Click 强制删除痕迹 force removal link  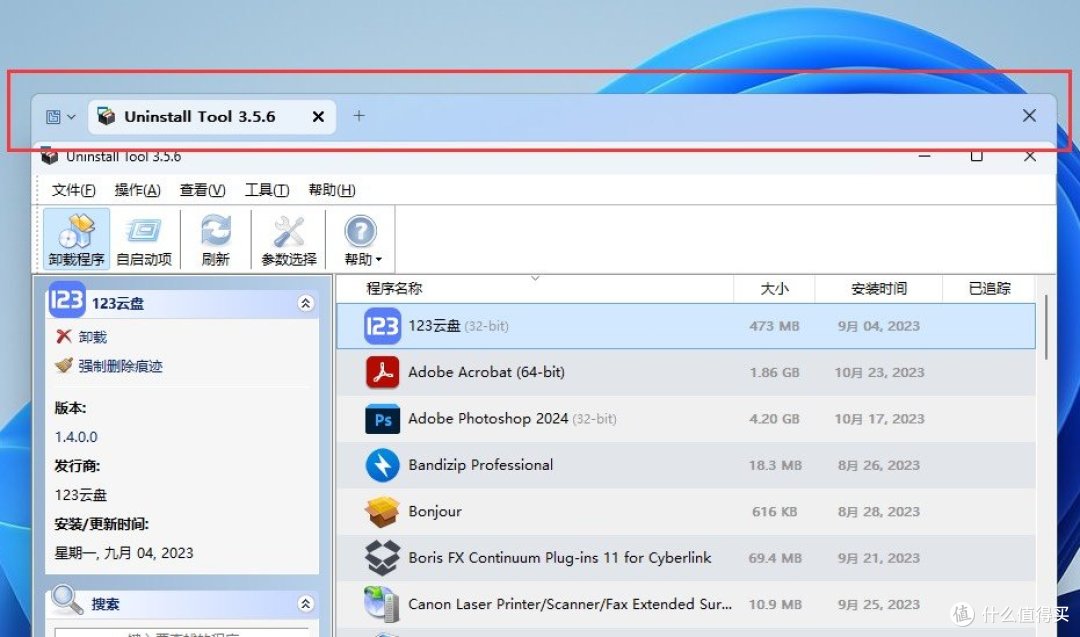[x=121, y=366]
